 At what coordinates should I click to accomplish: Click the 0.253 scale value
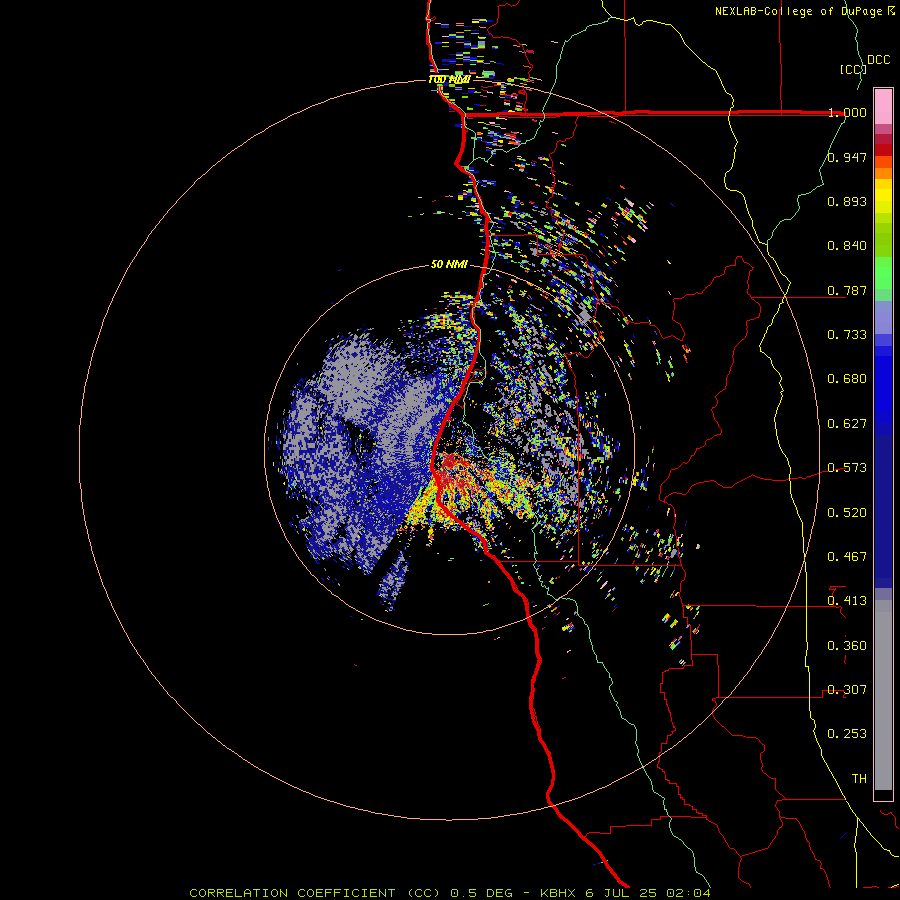(847, 734)
